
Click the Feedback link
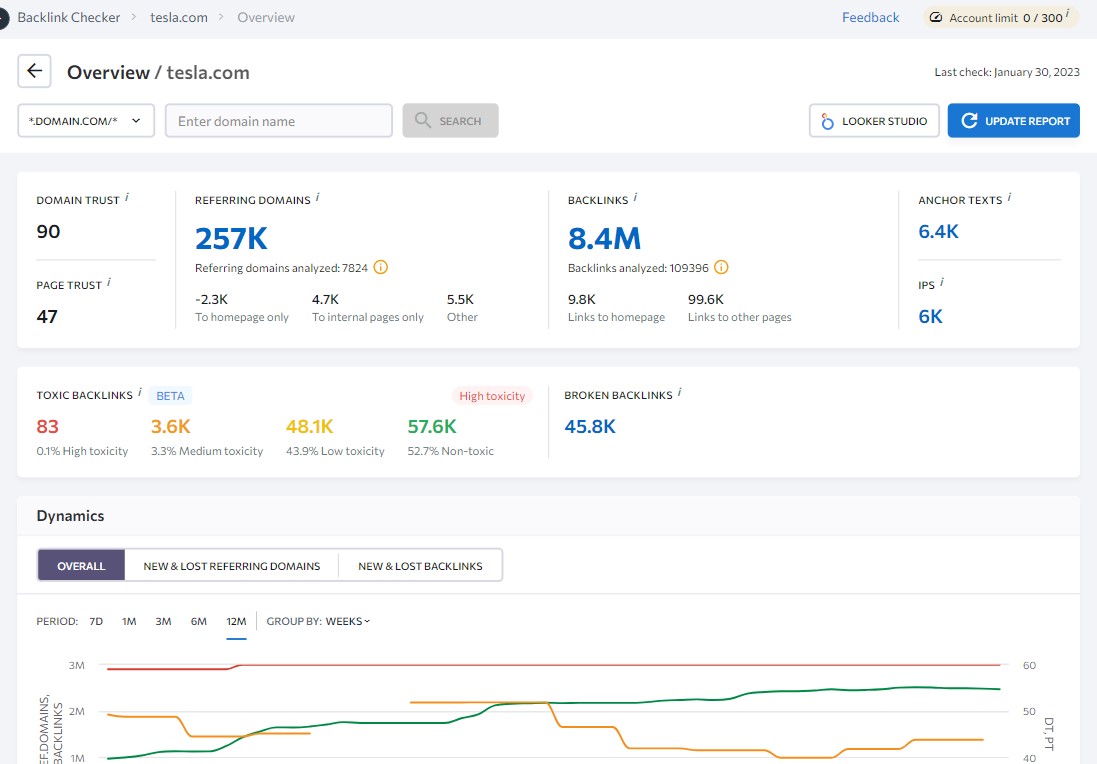tap(870, 17)
